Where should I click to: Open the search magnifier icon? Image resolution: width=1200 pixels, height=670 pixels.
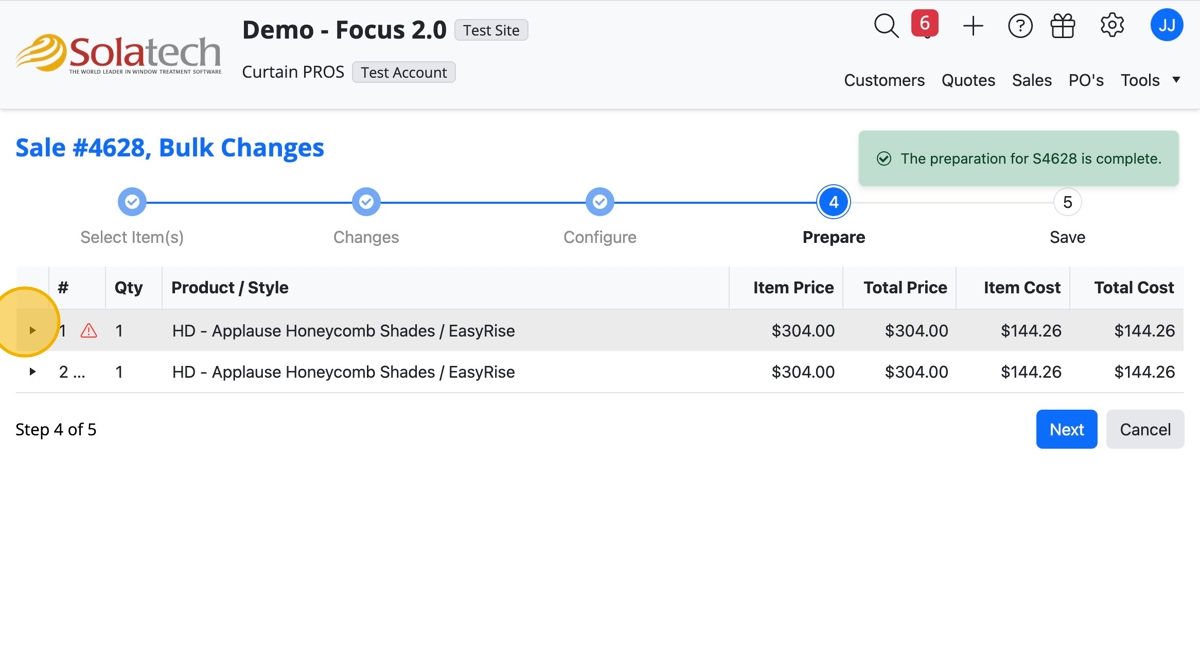pyautogui.click(x=886, y=26)
